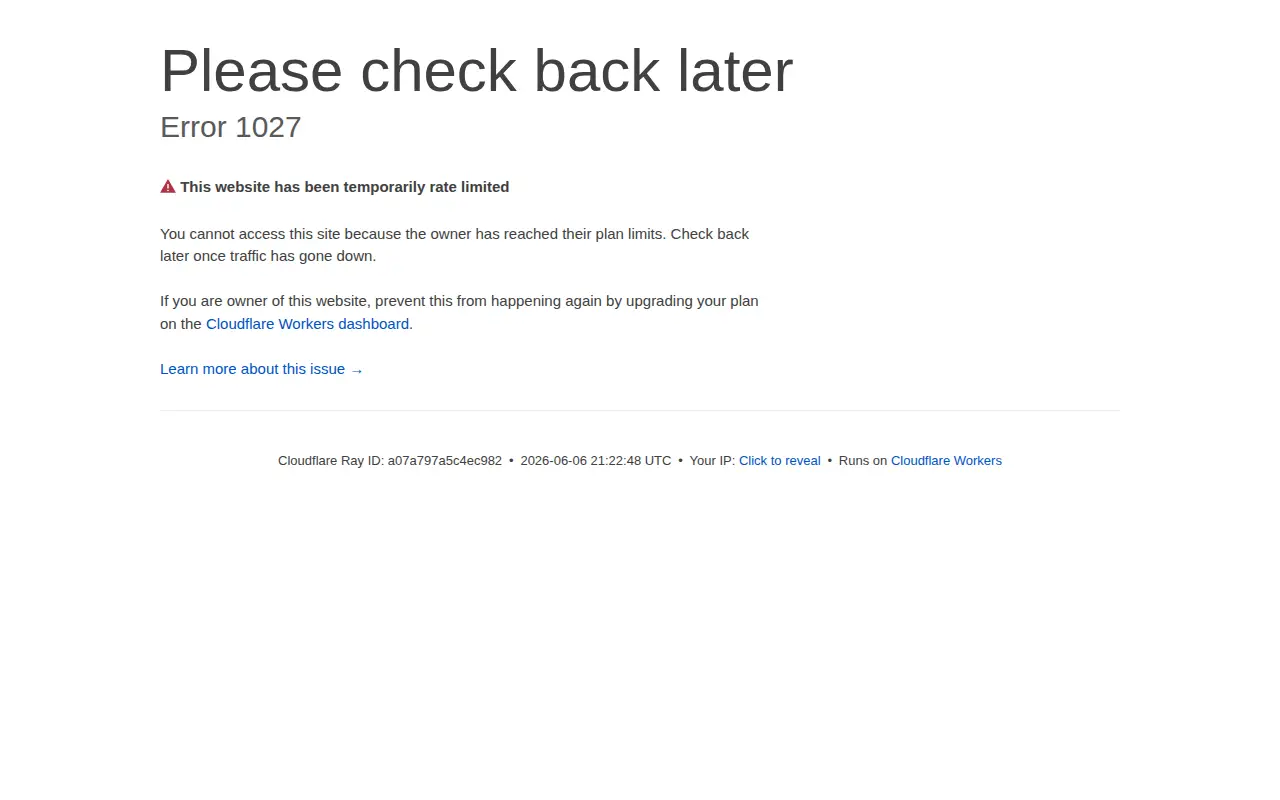
Task: Follow the footer Cloudflare Workers link
Action: pyautogui.click(x=946, y=461)
